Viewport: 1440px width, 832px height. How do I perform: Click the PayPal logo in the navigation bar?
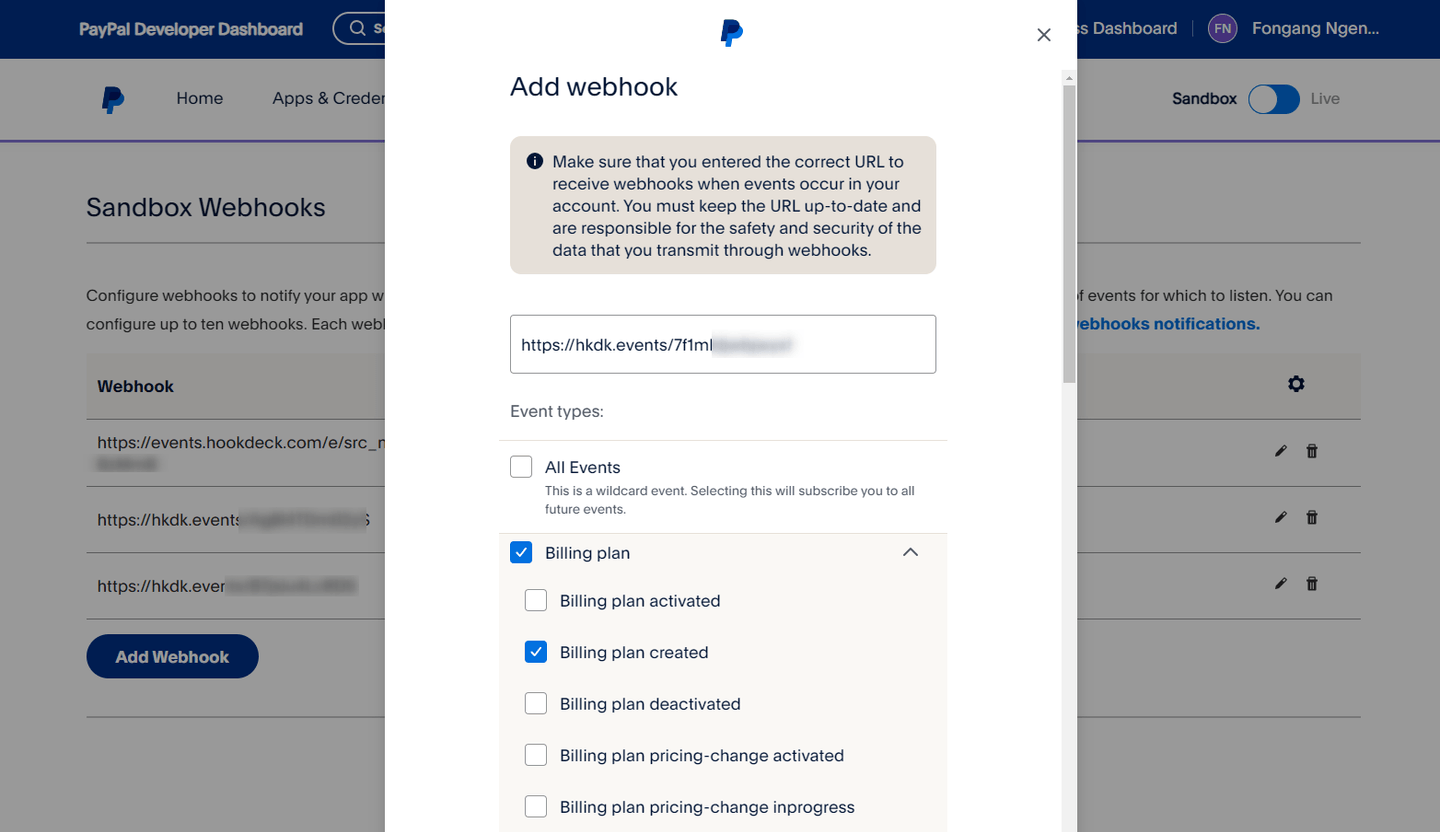114,98
